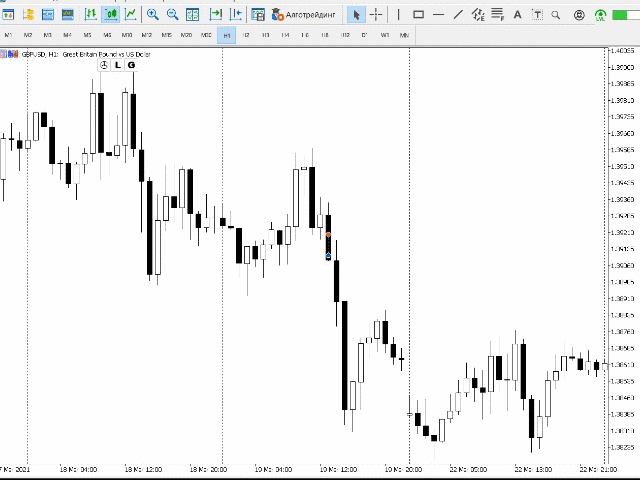Click the 'G' button on chart
640x480 pixels.
131,65
